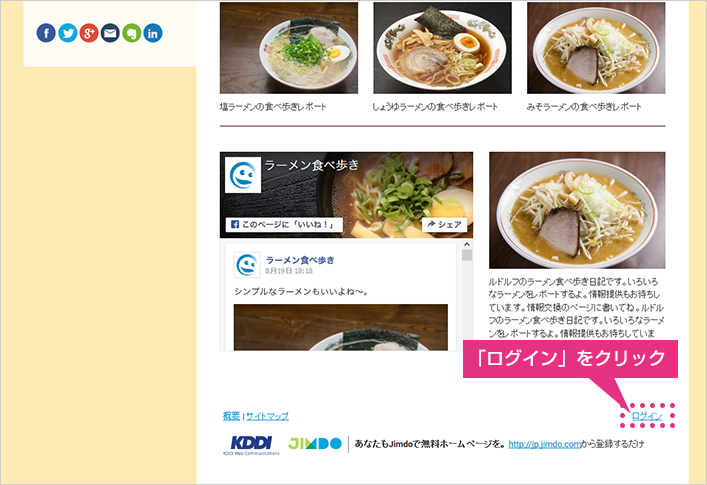Open the しょうゆラーメン report thumbnail
Image resolution: width=707 pixels, height=485 pixels.
442,48
